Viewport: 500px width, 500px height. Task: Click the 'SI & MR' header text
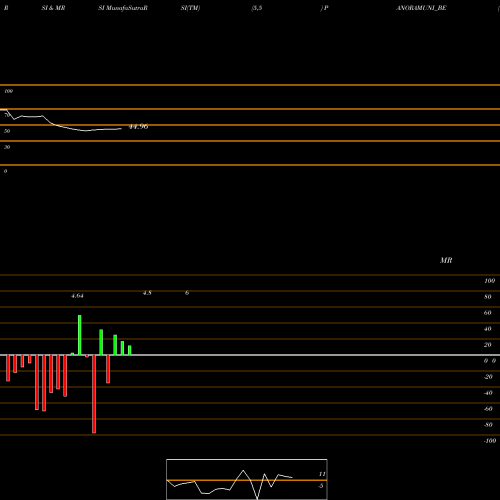click(x=53, y=8)
